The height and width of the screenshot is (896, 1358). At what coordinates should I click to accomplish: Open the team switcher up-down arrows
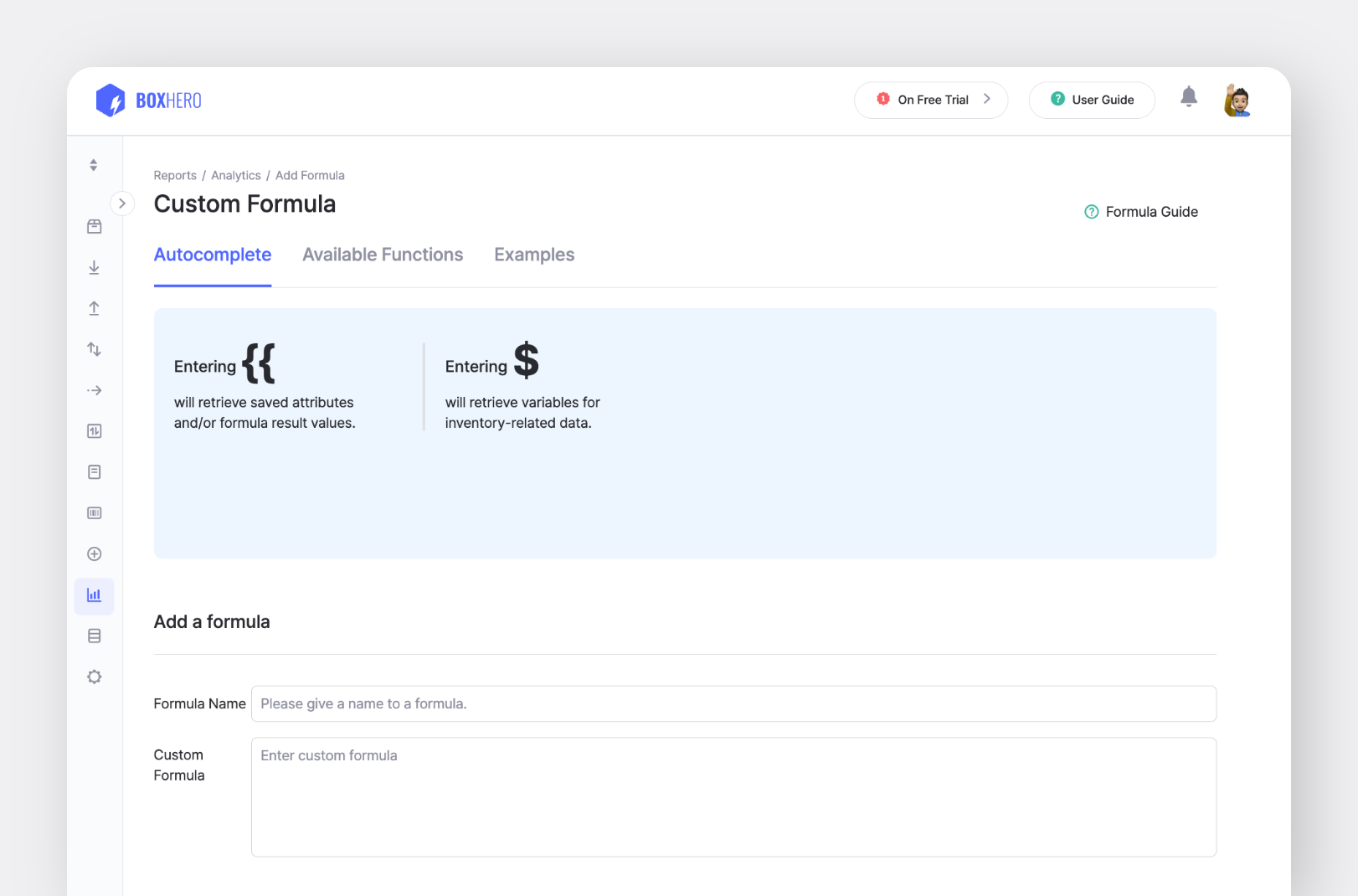94,165
